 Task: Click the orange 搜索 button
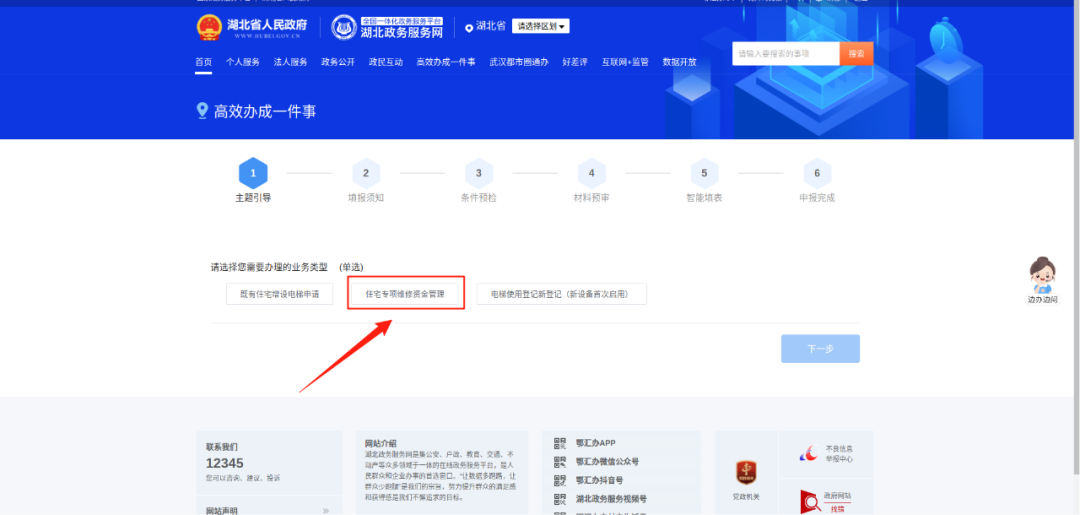(855, 54)
